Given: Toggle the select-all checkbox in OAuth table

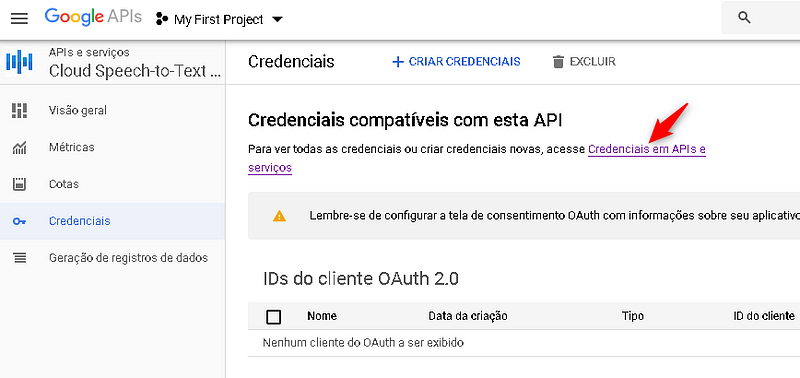Looking at the screenshot, I should 274,317.
